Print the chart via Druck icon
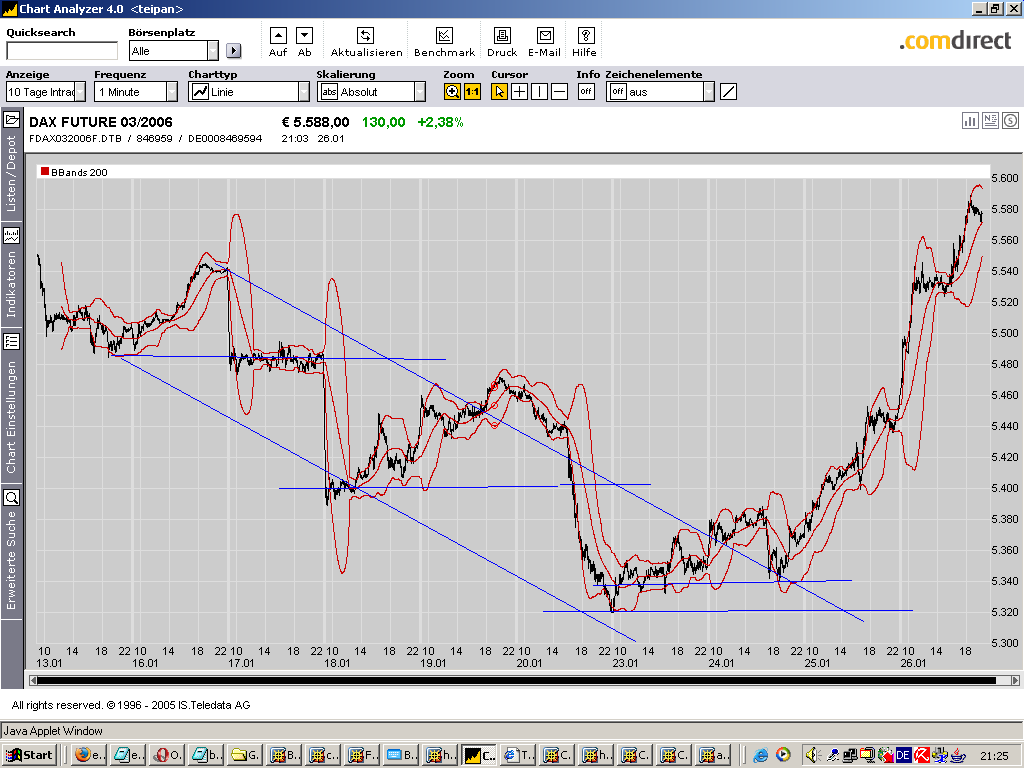1024x768 pixels. 502,36
